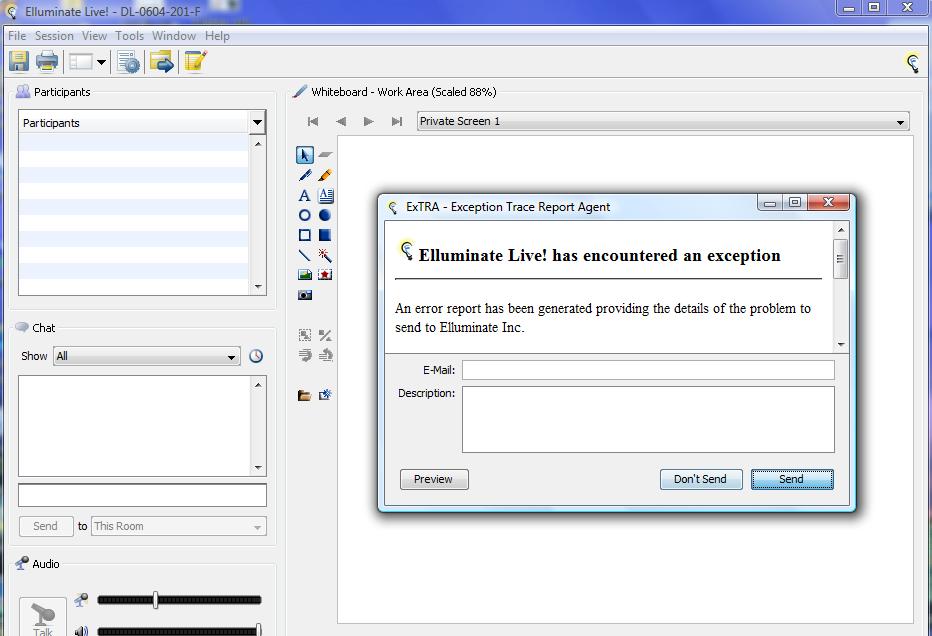Select the Text Editor tool icon
This screenshot has width=932, height=636.
coord(326,196)
